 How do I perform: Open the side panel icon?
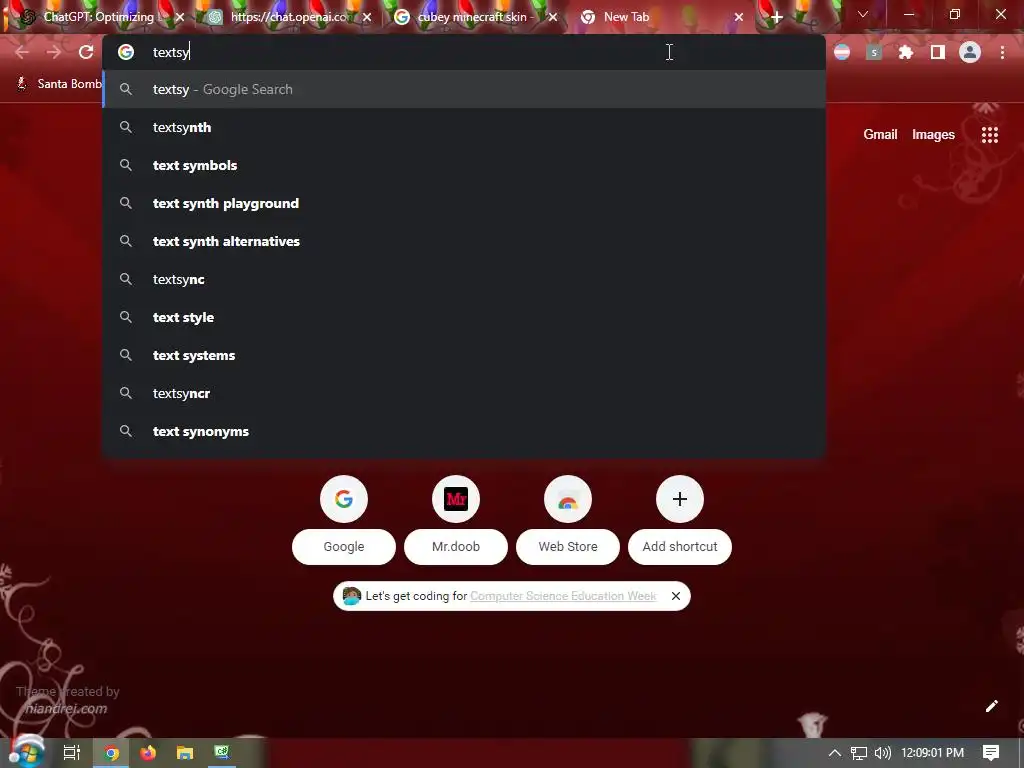pos(938,52)
